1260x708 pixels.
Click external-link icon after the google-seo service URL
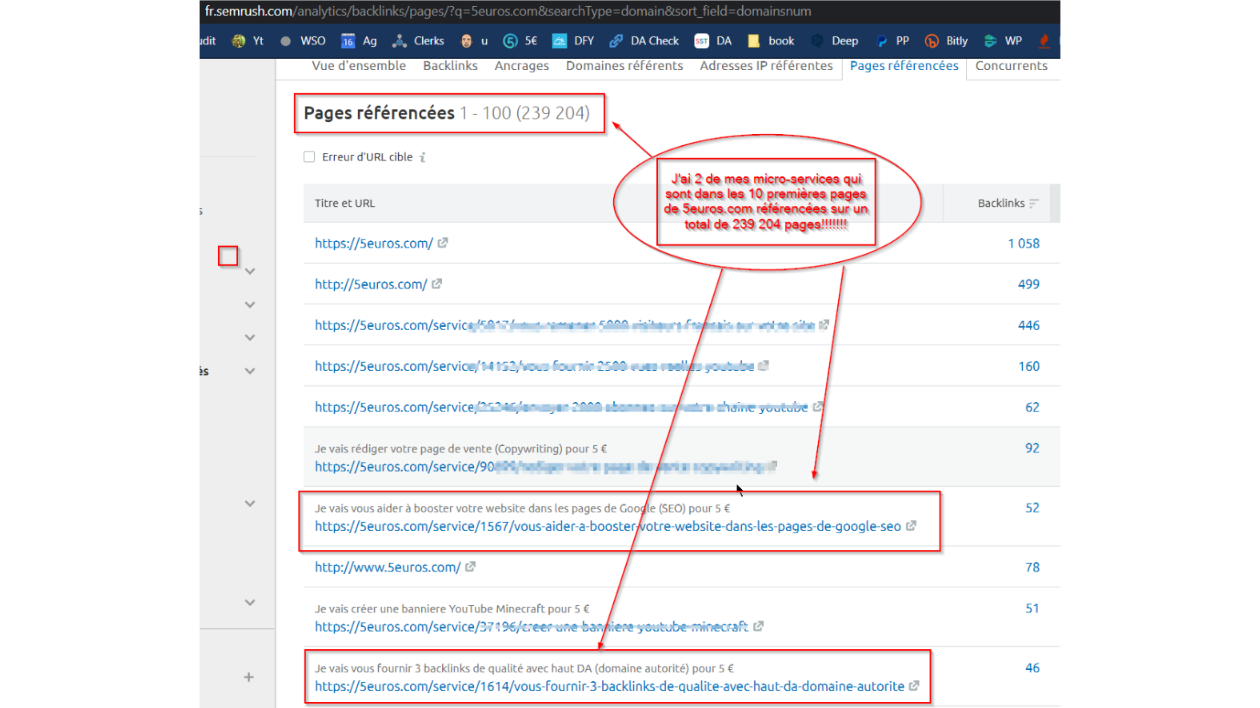click(911, 526)
